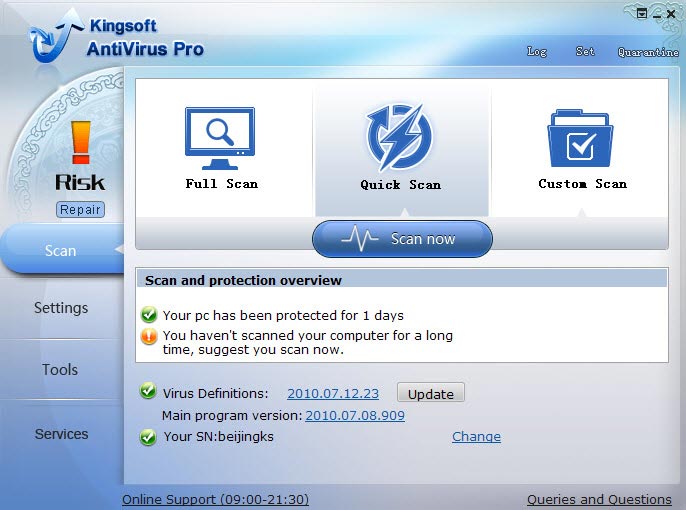Screen dimensions: 686x510
Task: Click 'Scan and protection overview' heading
Action: [243, 280]
